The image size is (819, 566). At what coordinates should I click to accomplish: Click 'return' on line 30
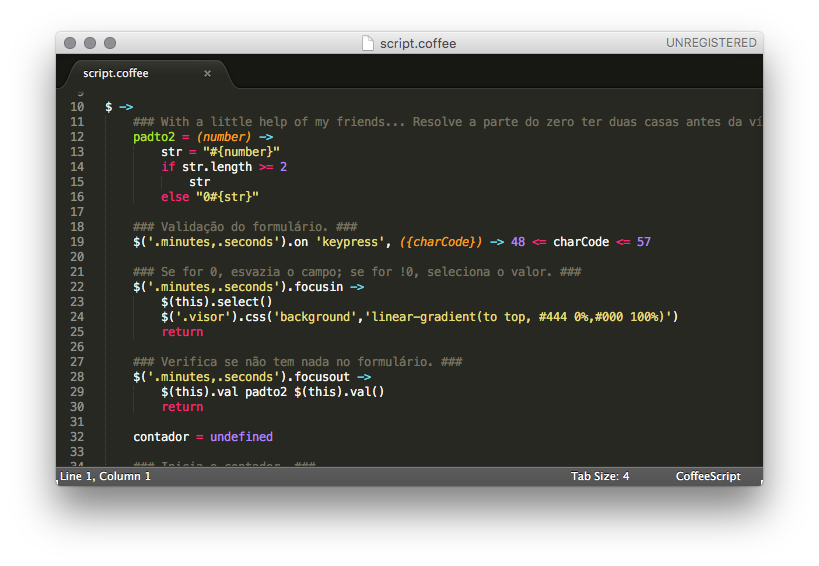(x=182, y=407)
